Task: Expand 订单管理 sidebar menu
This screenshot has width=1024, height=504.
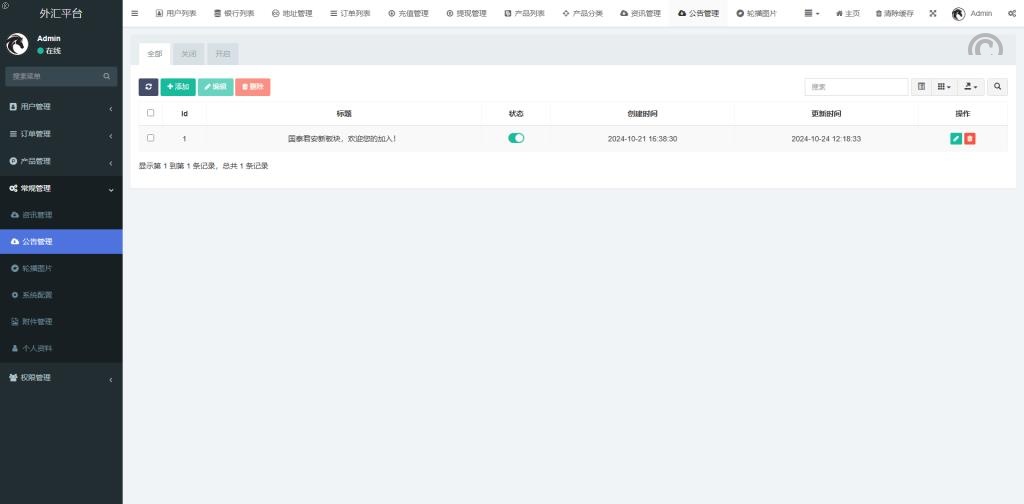Action: 61,134
